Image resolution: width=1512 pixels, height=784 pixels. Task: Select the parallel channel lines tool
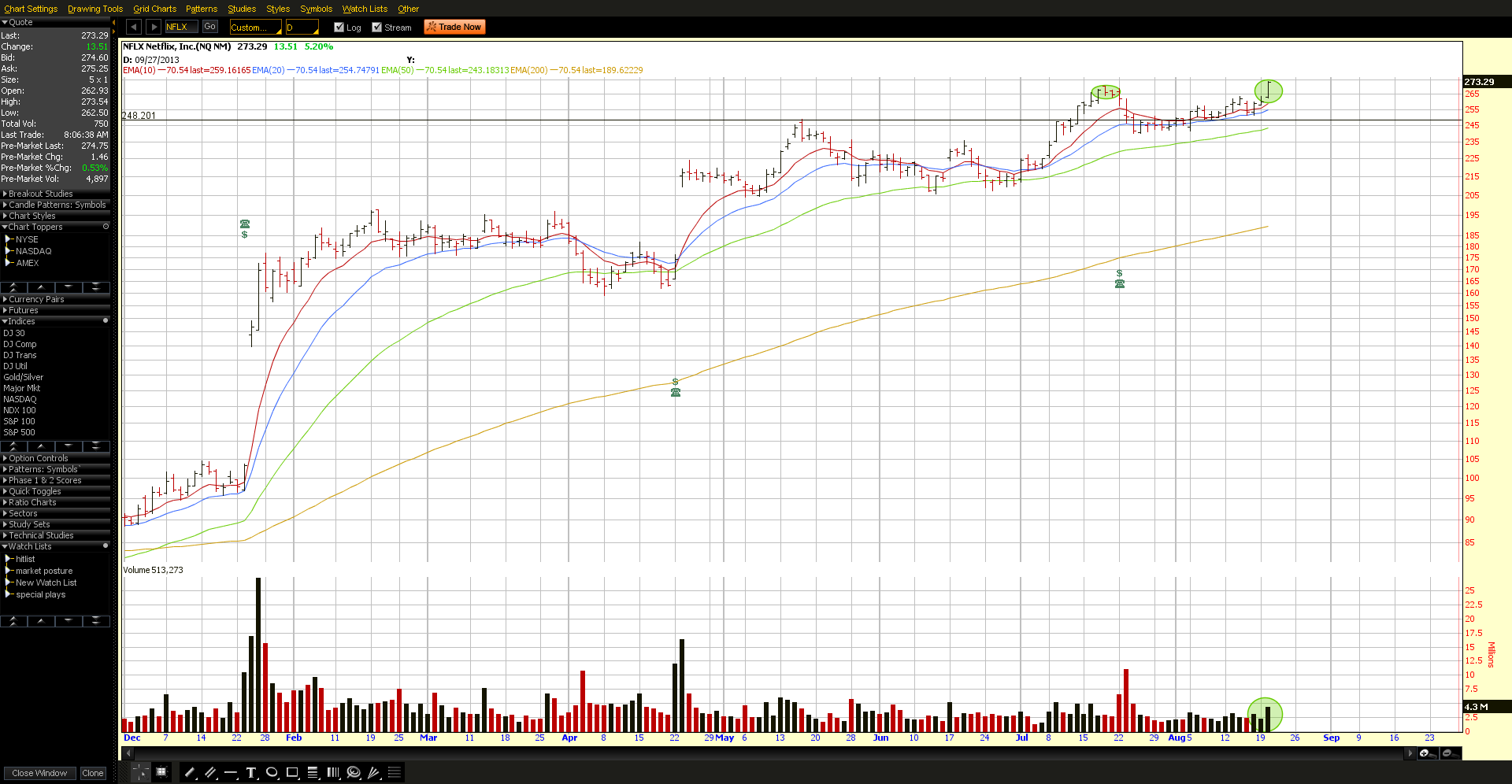click(210, 773)
